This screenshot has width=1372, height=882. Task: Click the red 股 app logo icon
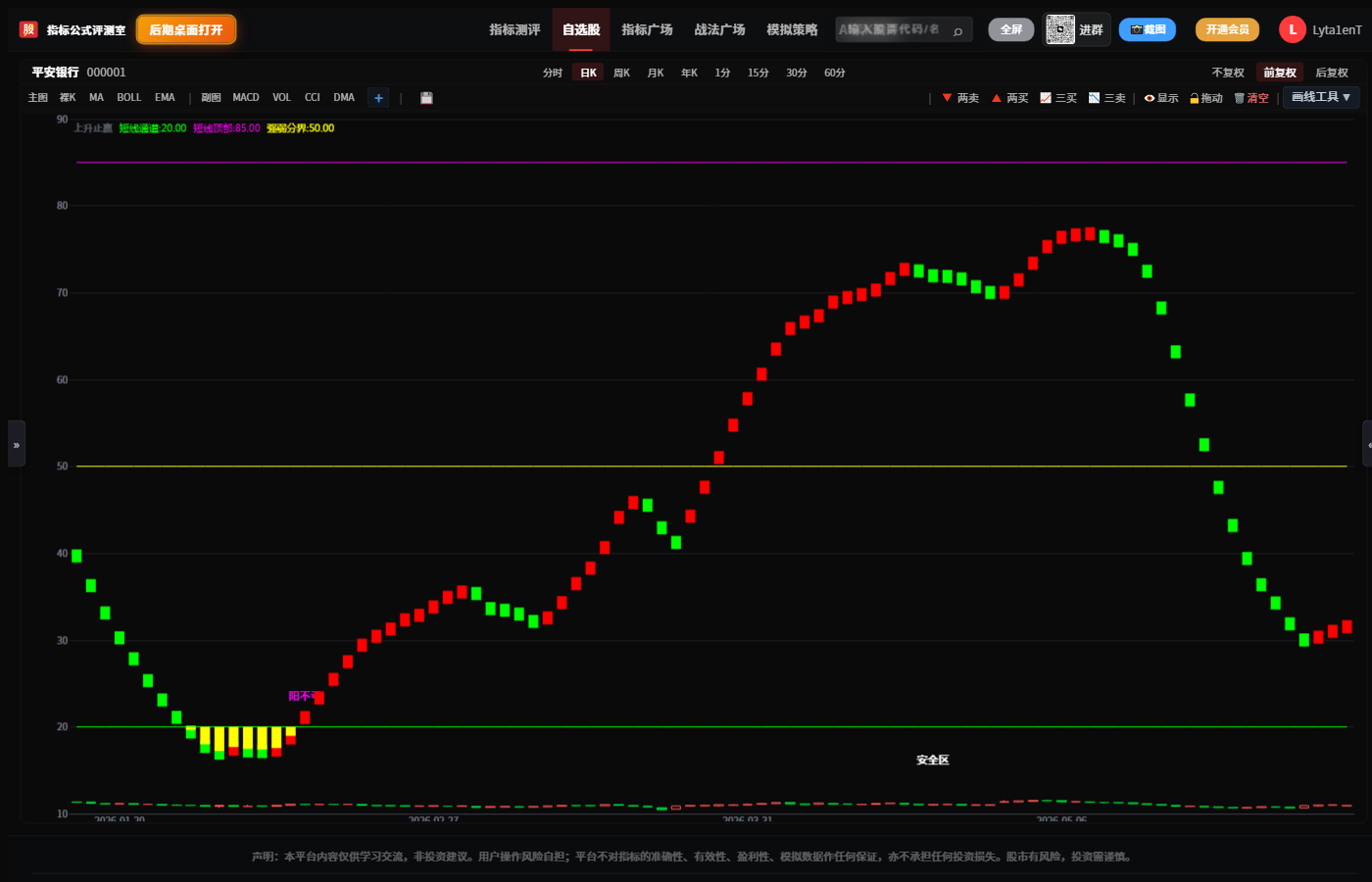pos(28,29)
